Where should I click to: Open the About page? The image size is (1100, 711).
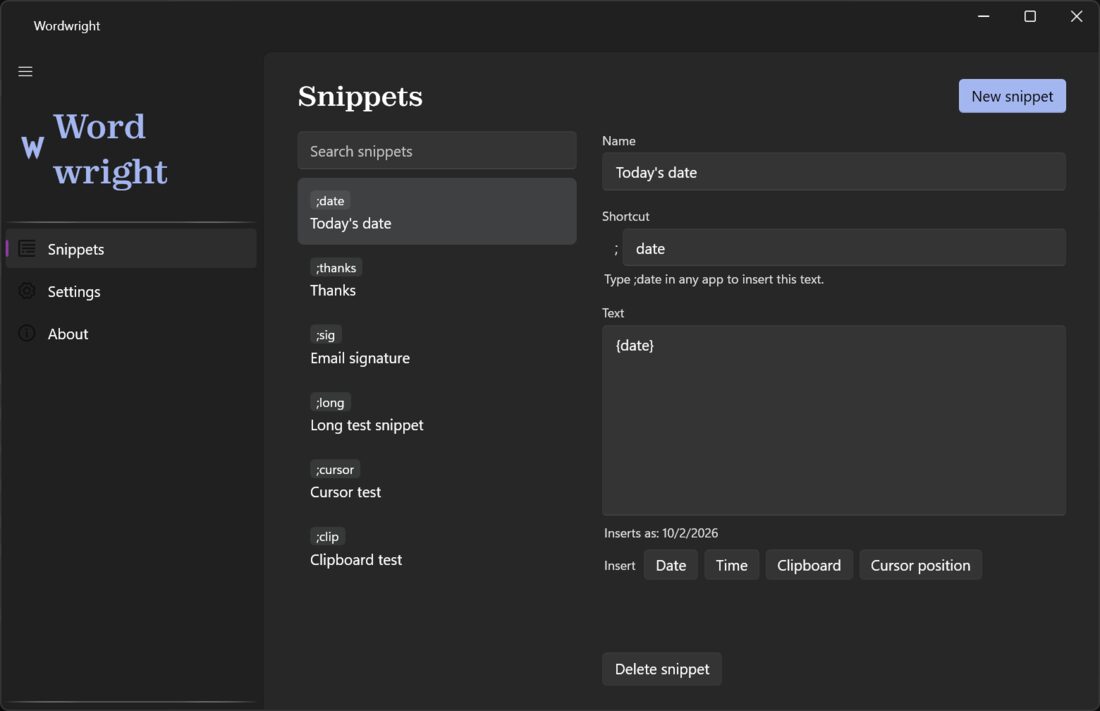(131, 334)
